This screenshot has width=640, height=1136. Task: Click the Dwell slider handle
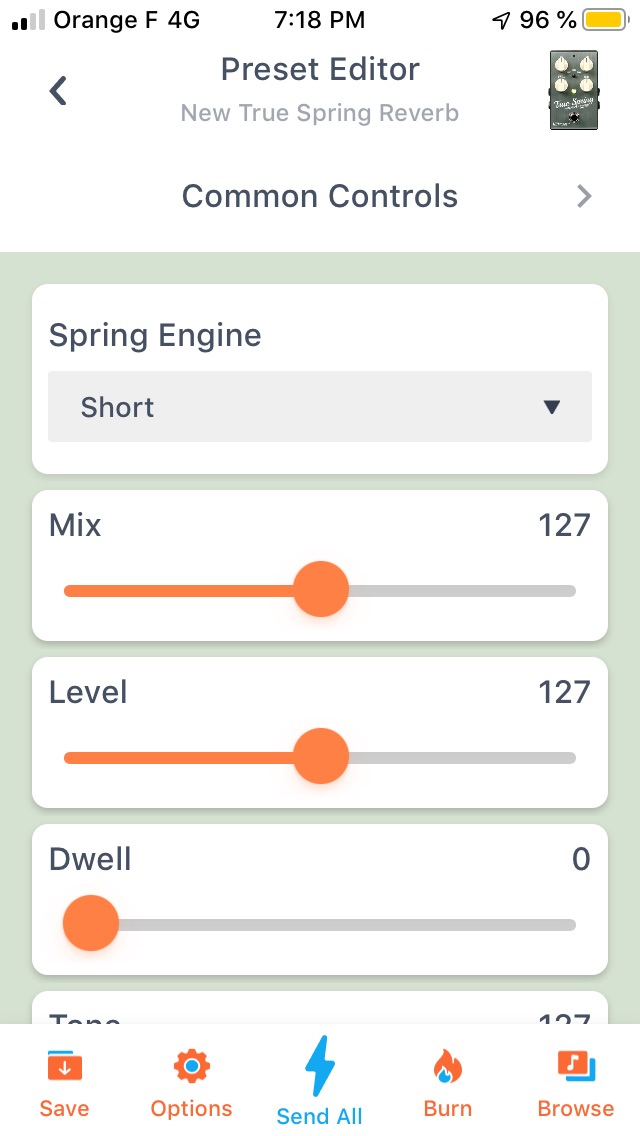91,924
